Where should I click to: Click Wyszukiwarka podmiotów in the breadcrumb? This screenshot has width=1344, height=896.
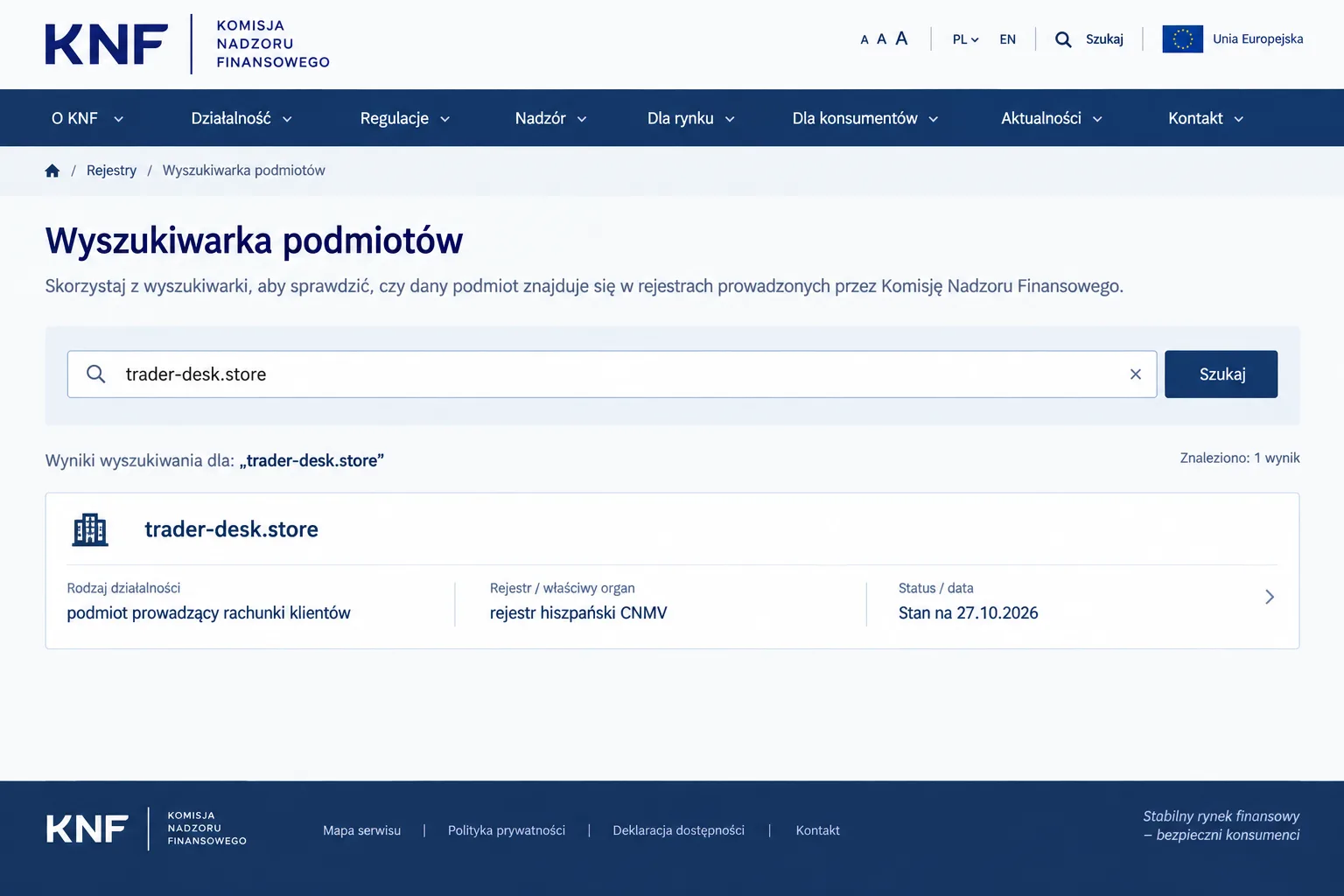click(243, 171)
